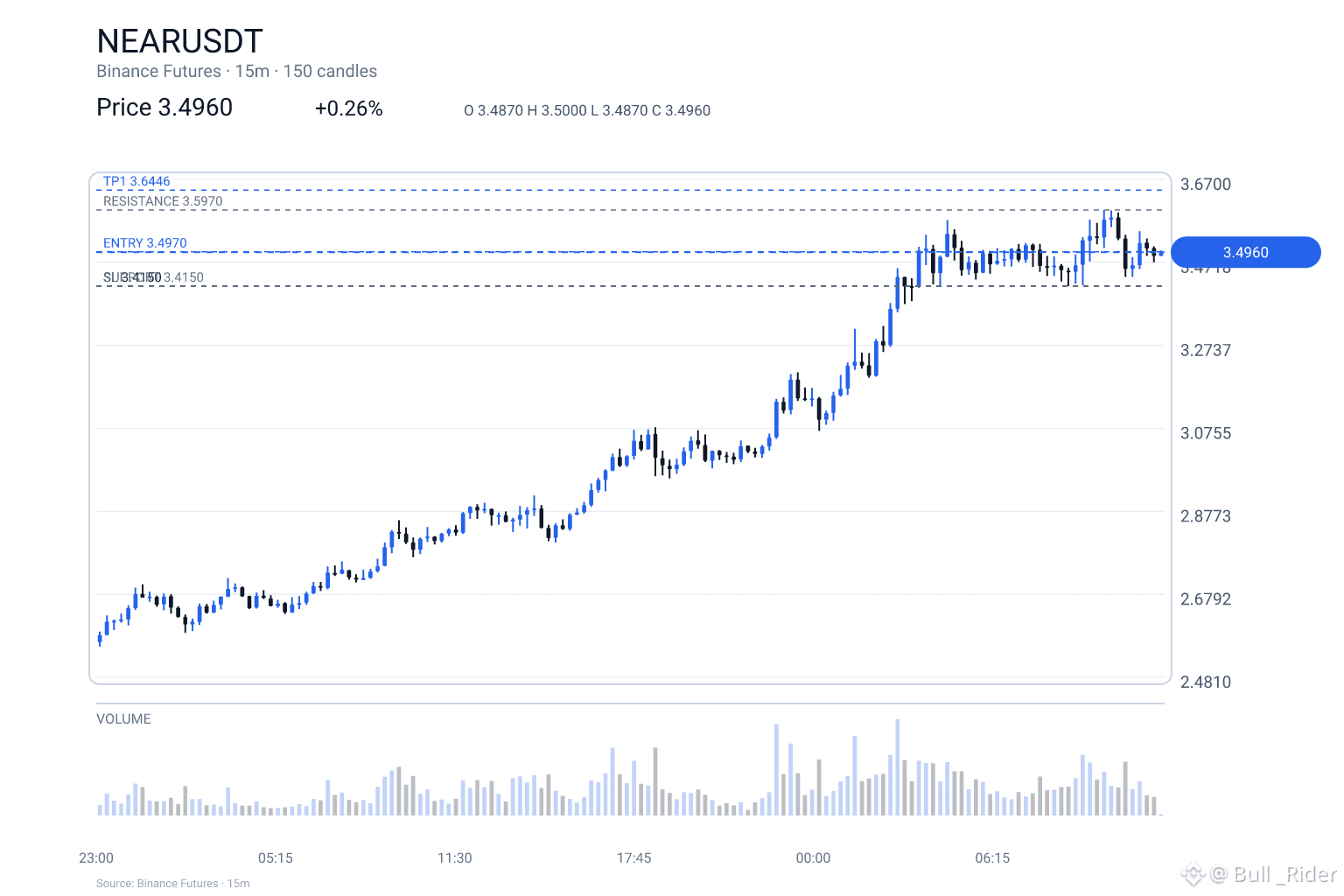Click the OHLC values readout
The image size is (1344, 896).
[587, 110]
